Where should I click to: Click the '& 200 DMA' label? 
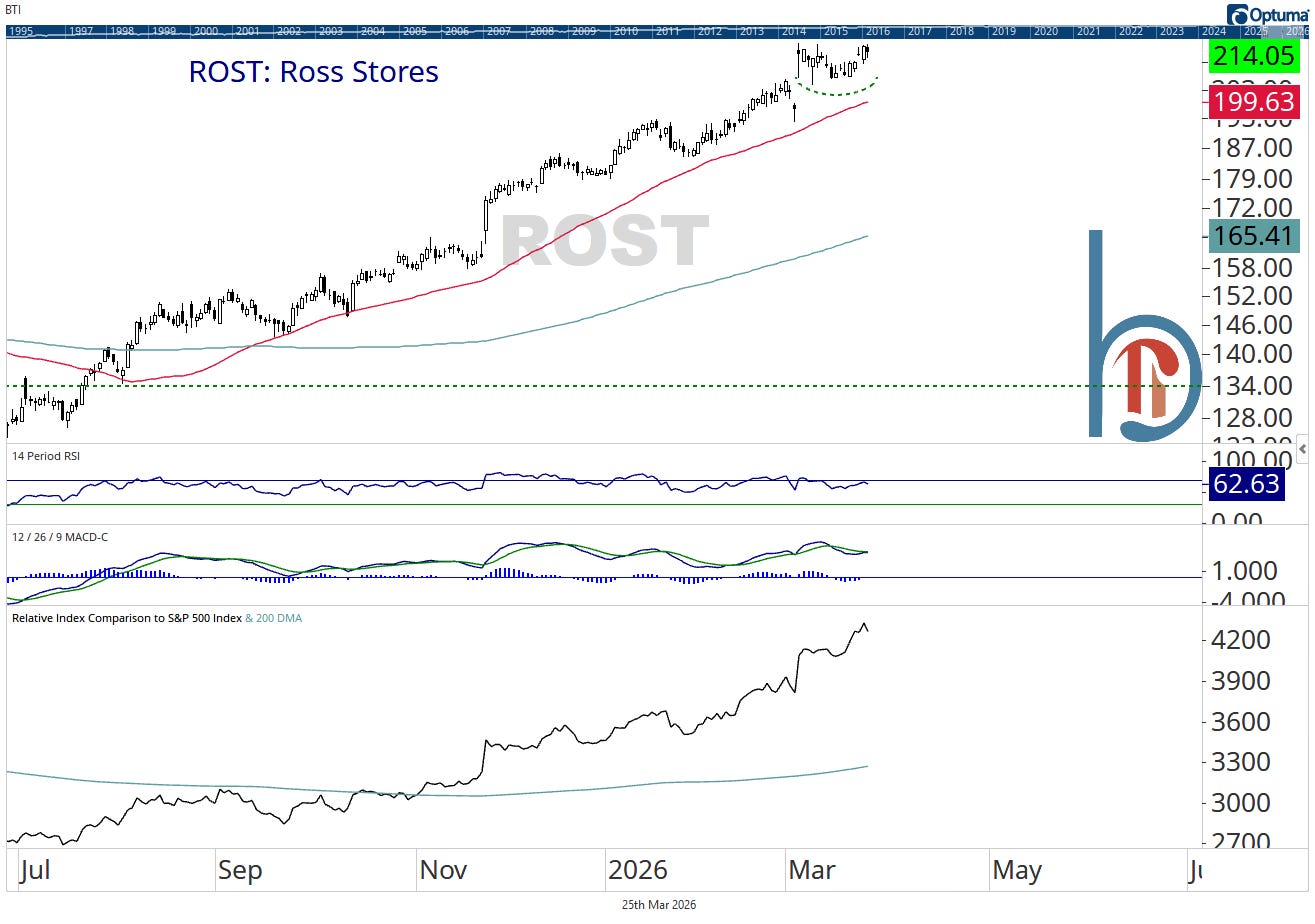tap(274, 618)
